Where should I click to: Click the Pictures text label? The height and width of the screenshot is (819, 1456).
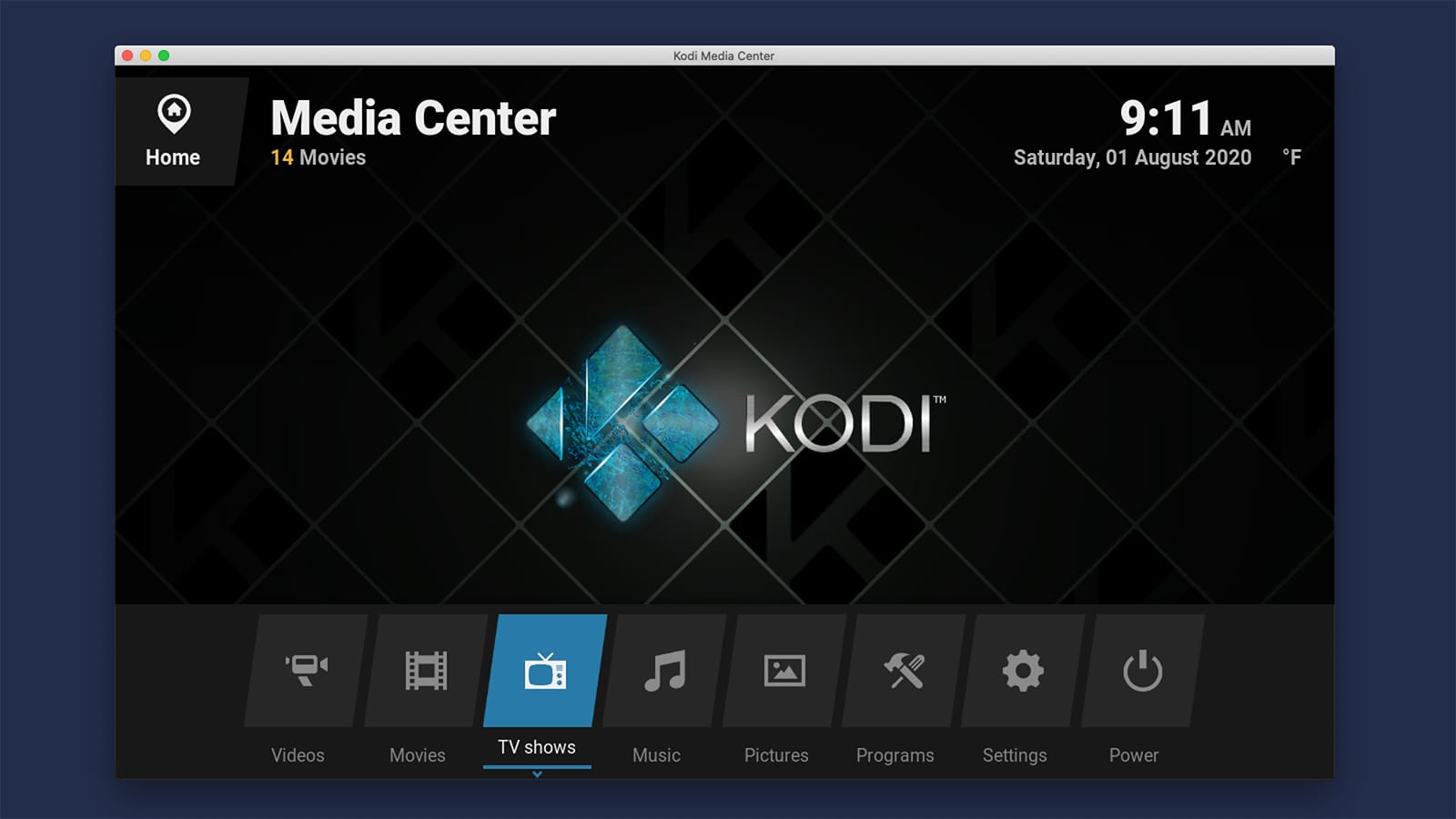[x=776, y=755]
